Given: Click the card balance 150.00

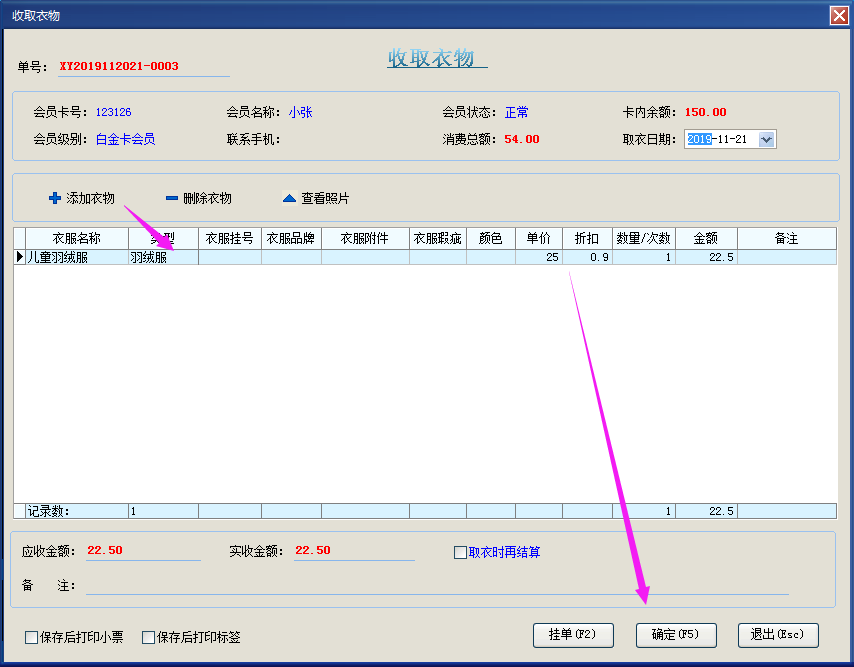Looking at the screenshot, I should (705, 112).
